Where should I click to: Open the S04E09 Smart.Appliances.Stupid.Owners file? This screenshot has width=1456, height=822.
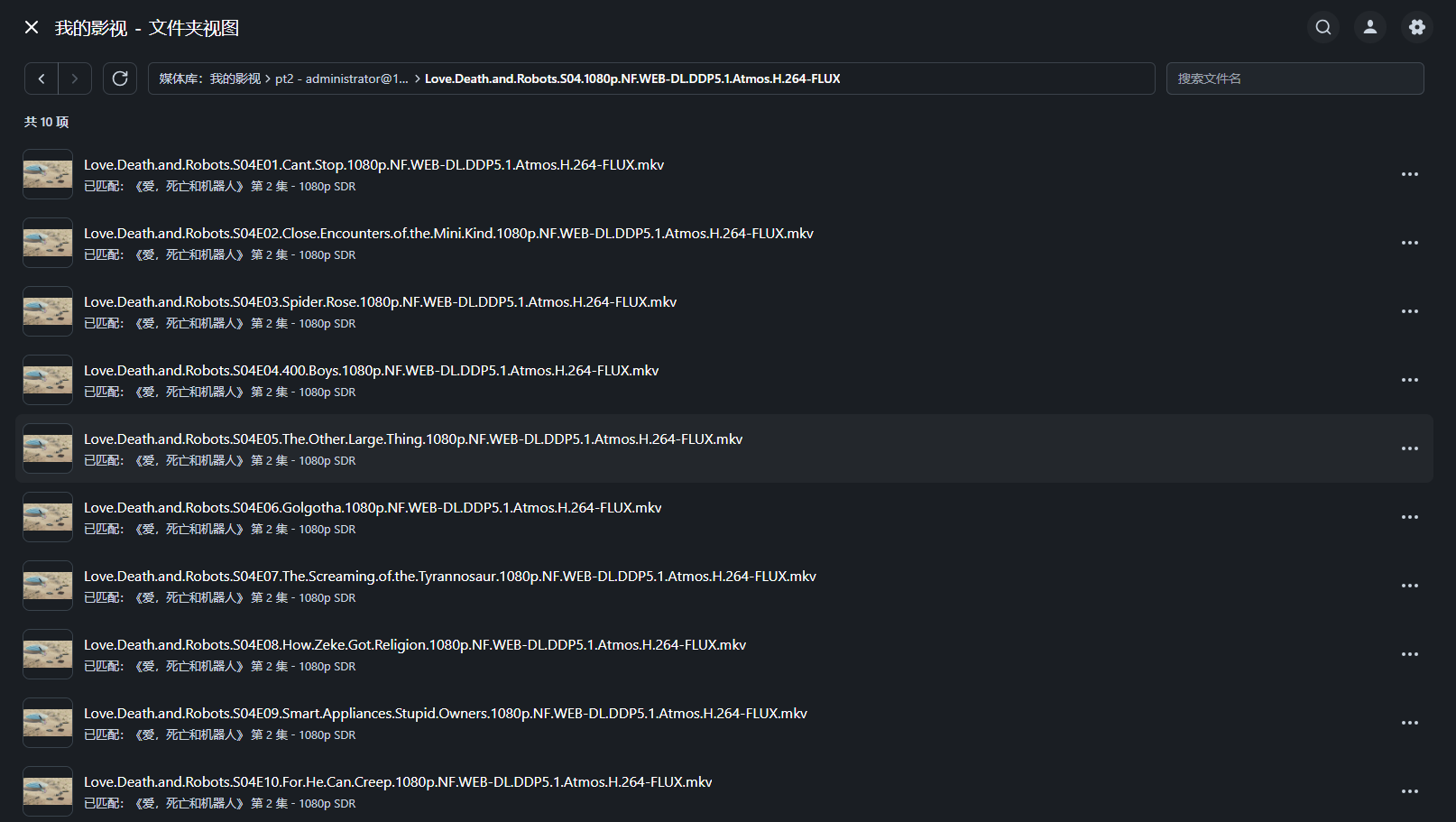pos(446,714)
